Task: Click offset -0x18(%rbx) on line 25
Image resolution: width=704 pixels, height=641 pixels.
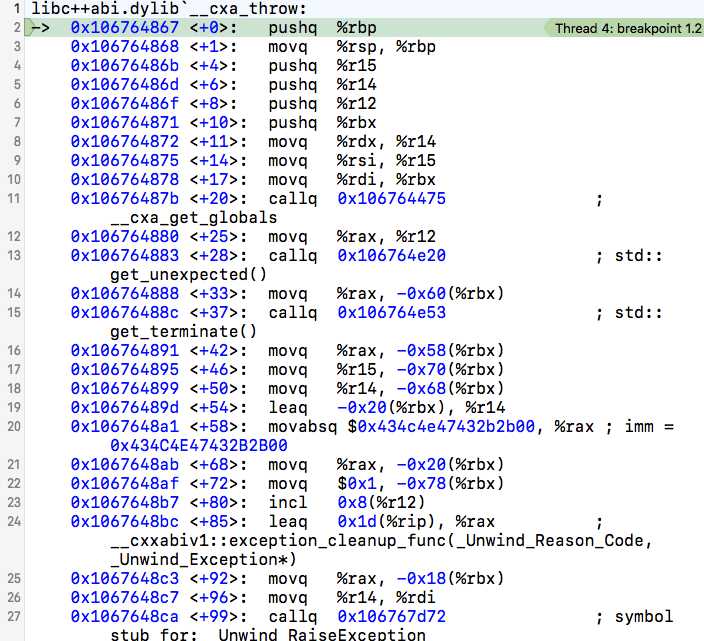Action: point(450,579)
